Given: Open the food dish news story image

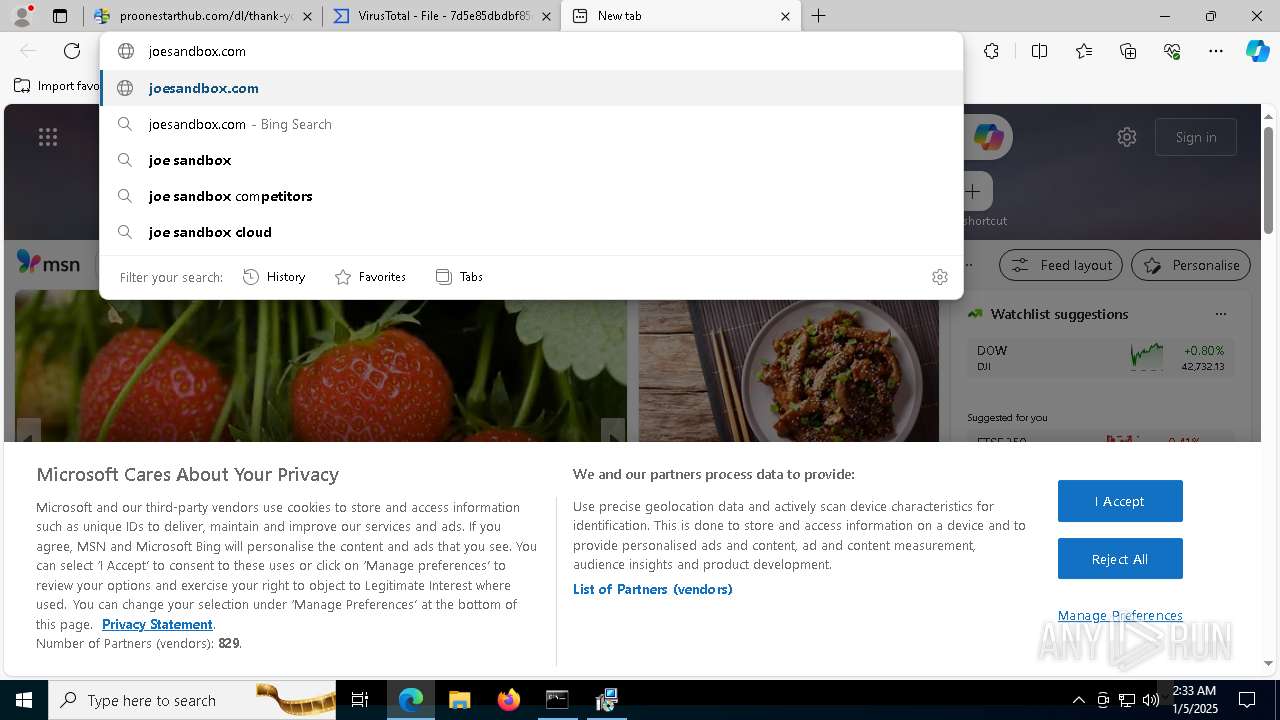Looking at the screenshot, I should click(789, 366).
